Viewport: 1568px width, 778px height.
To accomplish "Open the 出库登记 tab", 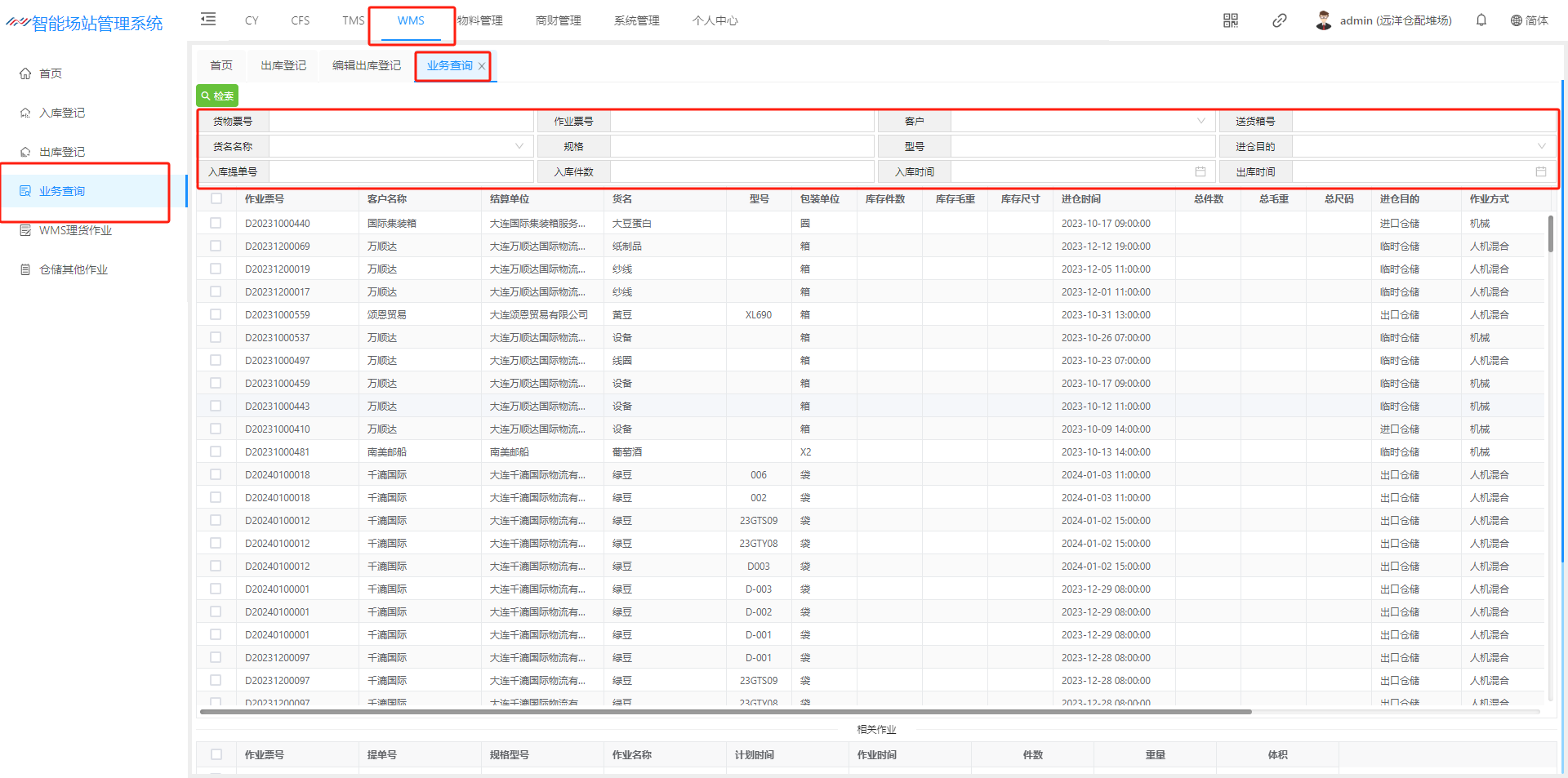I will (x=283, y=65).
